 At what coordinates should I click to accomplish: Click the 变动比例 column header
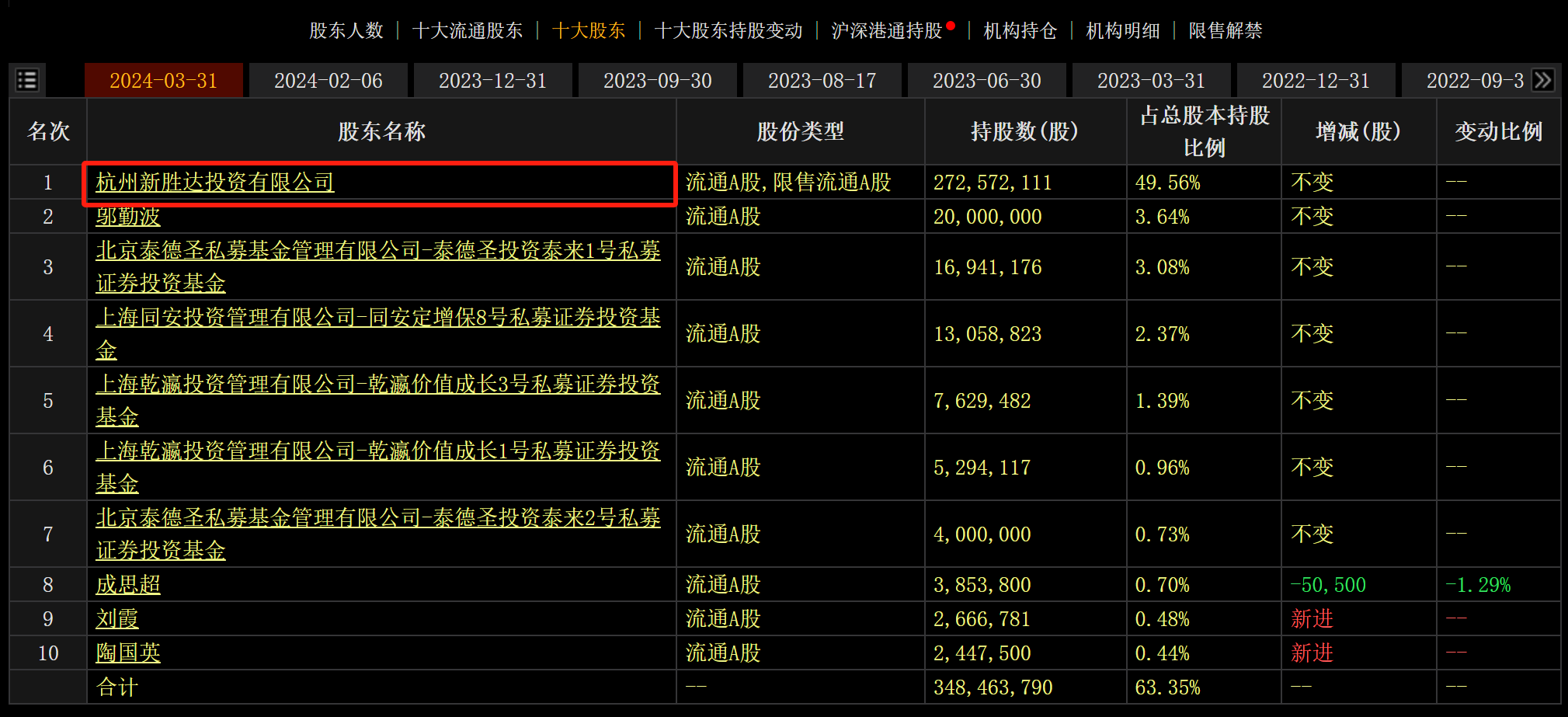1498,131
